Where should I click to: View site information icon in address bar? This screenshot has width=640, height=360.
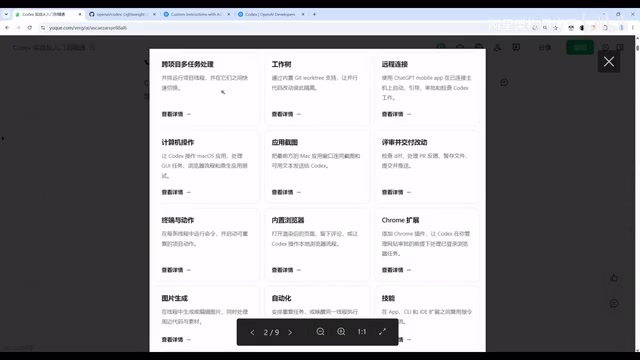pos(43,28)
